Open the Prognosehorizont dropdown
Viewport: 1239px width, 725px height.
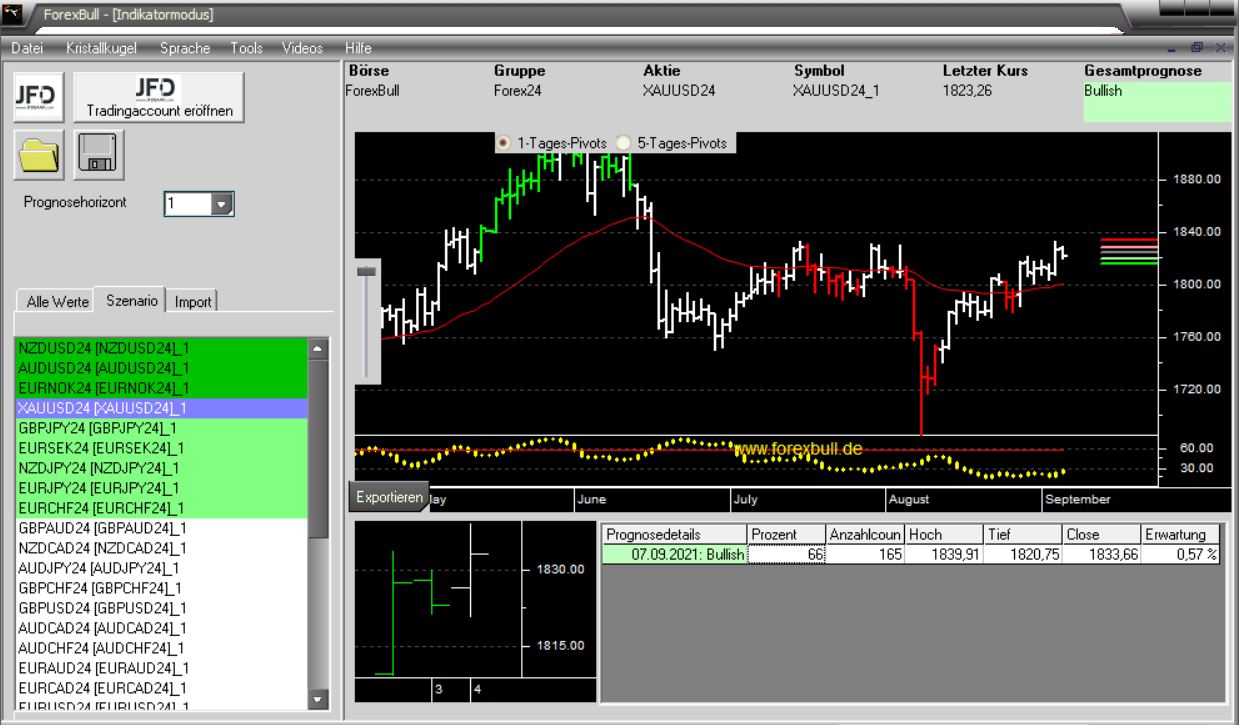tap(223, 204)
